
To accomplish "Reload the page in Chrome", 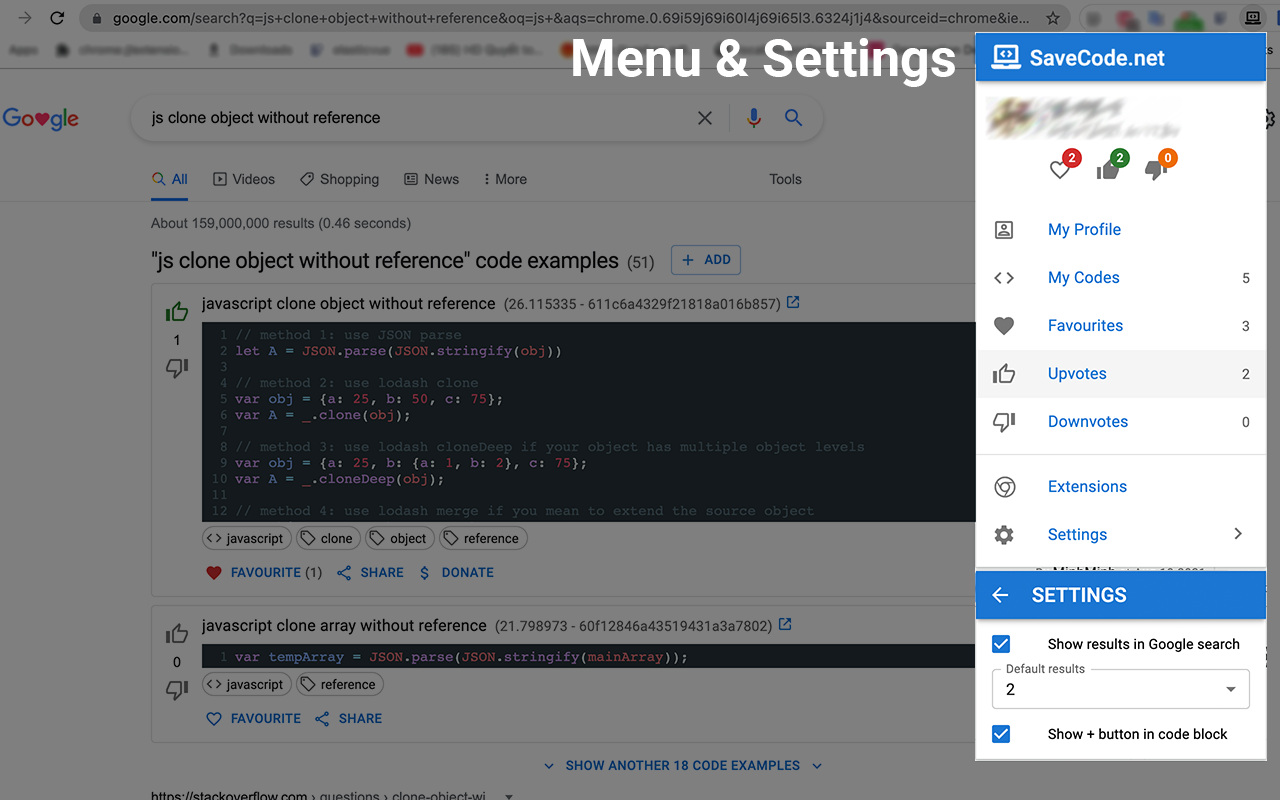I will pos(57,18).
